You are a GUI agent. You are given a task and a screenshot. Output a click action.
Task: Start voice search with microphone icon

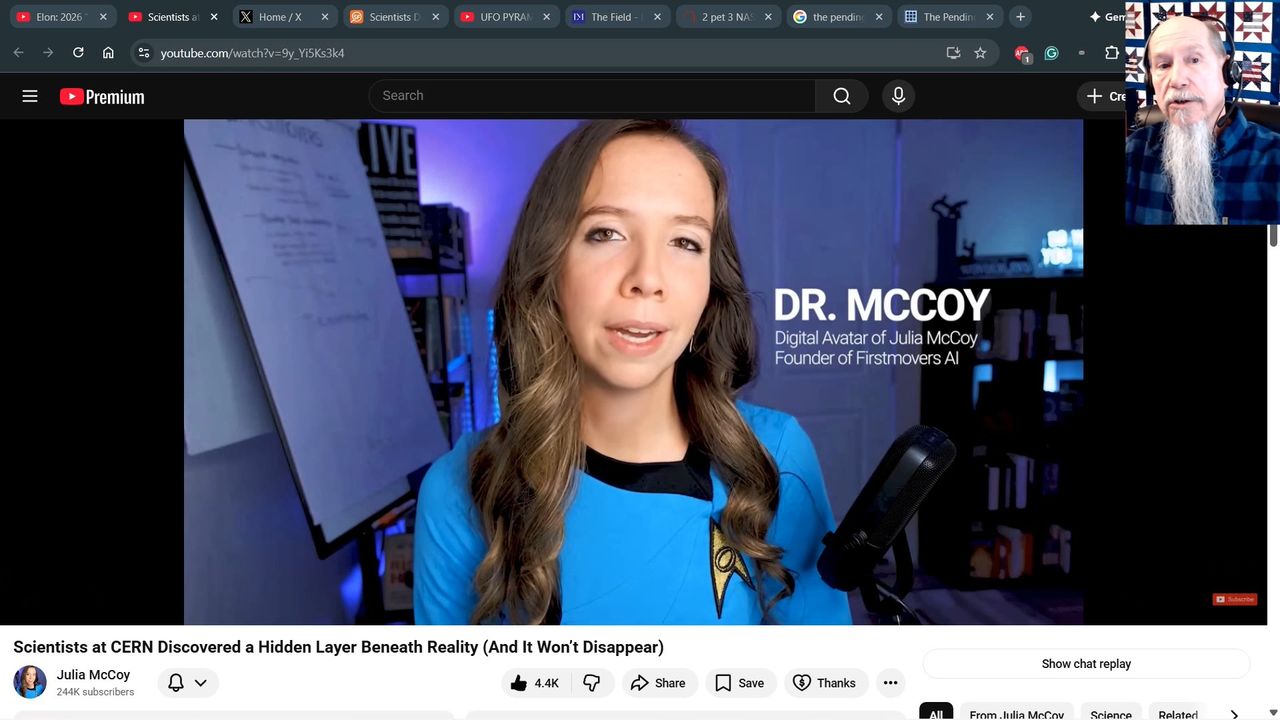[898, 96]
